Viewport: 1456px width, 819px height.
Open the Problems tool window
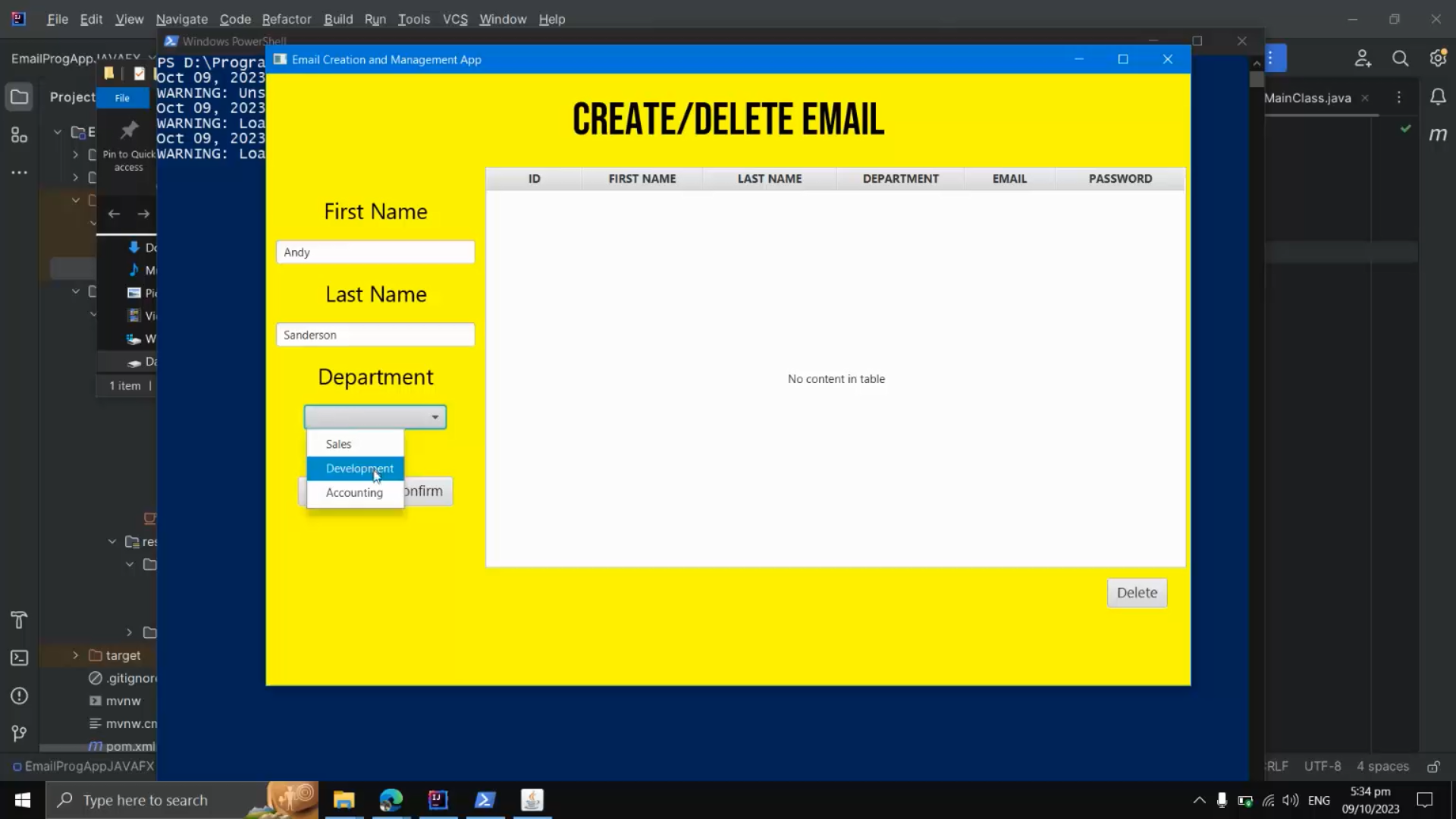coord(19,695)
